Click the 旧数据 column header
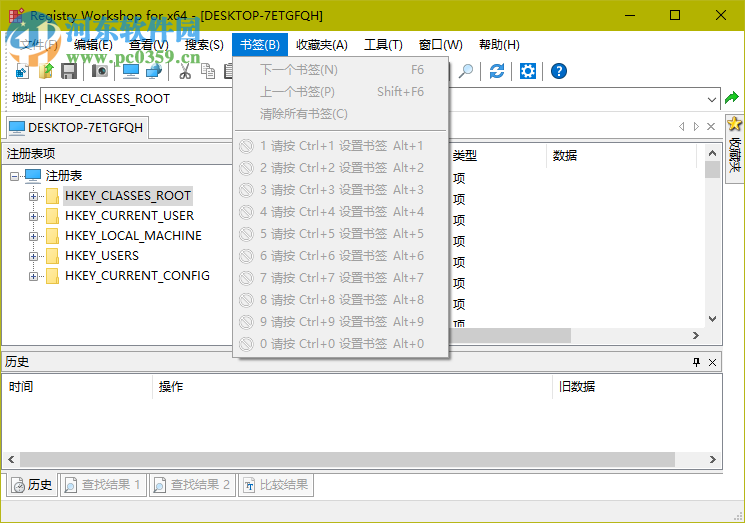745x523 pixels. 637,387
